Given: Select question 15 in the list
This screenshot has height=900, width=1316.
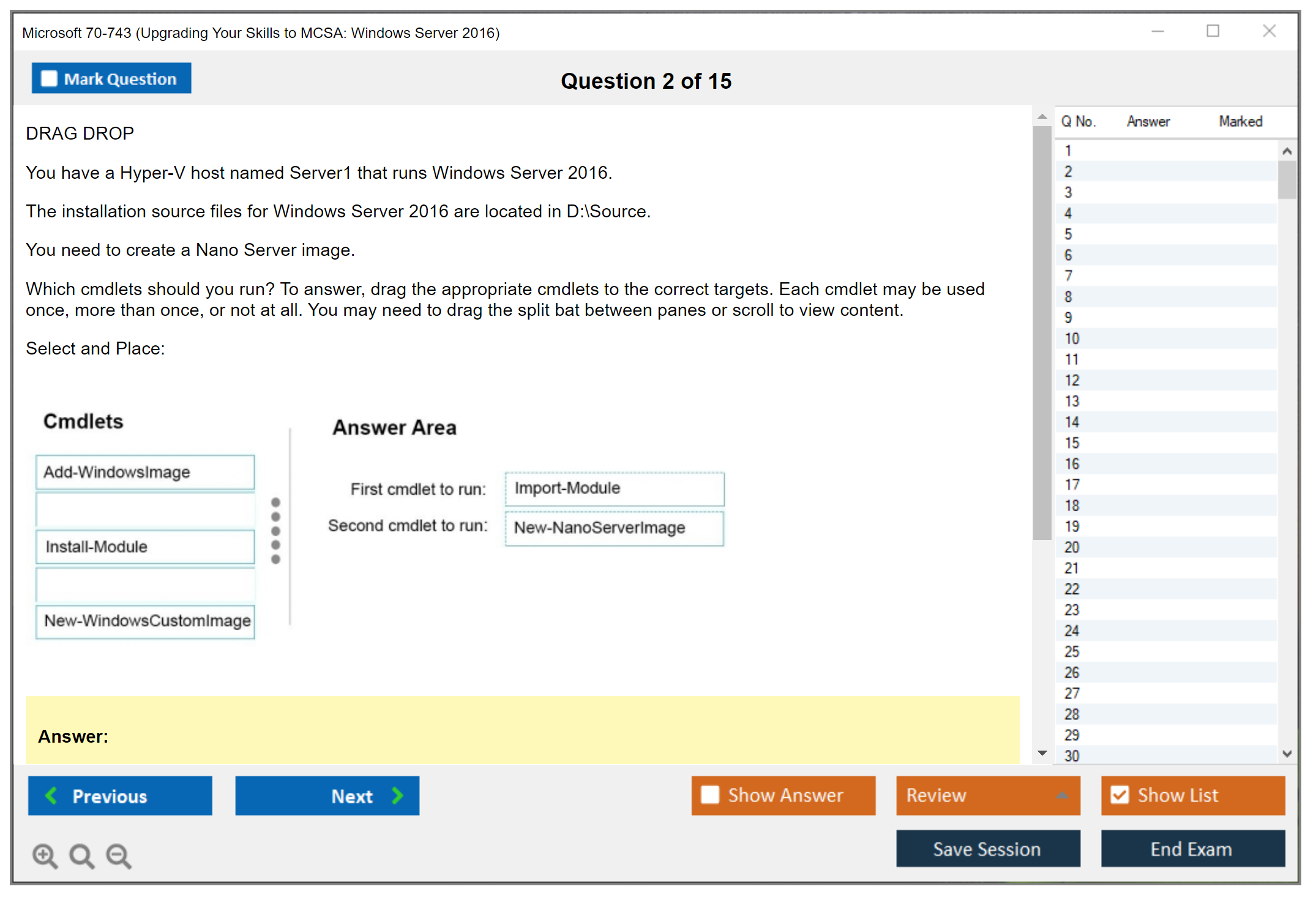Looking at the screenshot, I should [1072, 443].
